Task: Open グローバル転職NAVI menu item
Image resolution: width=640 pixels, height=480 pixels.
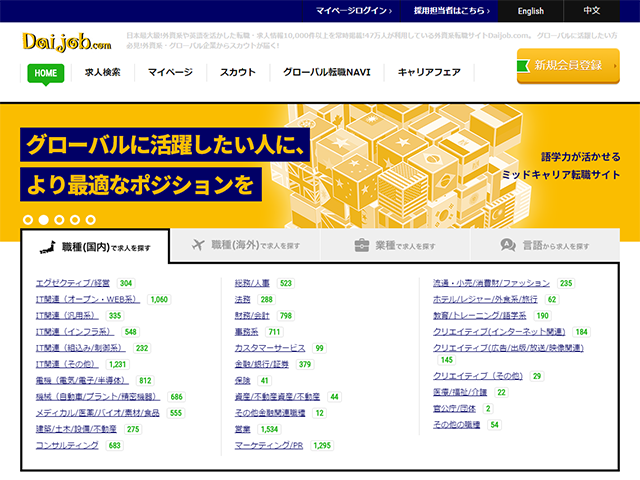Action: click(x=327, y=73)
